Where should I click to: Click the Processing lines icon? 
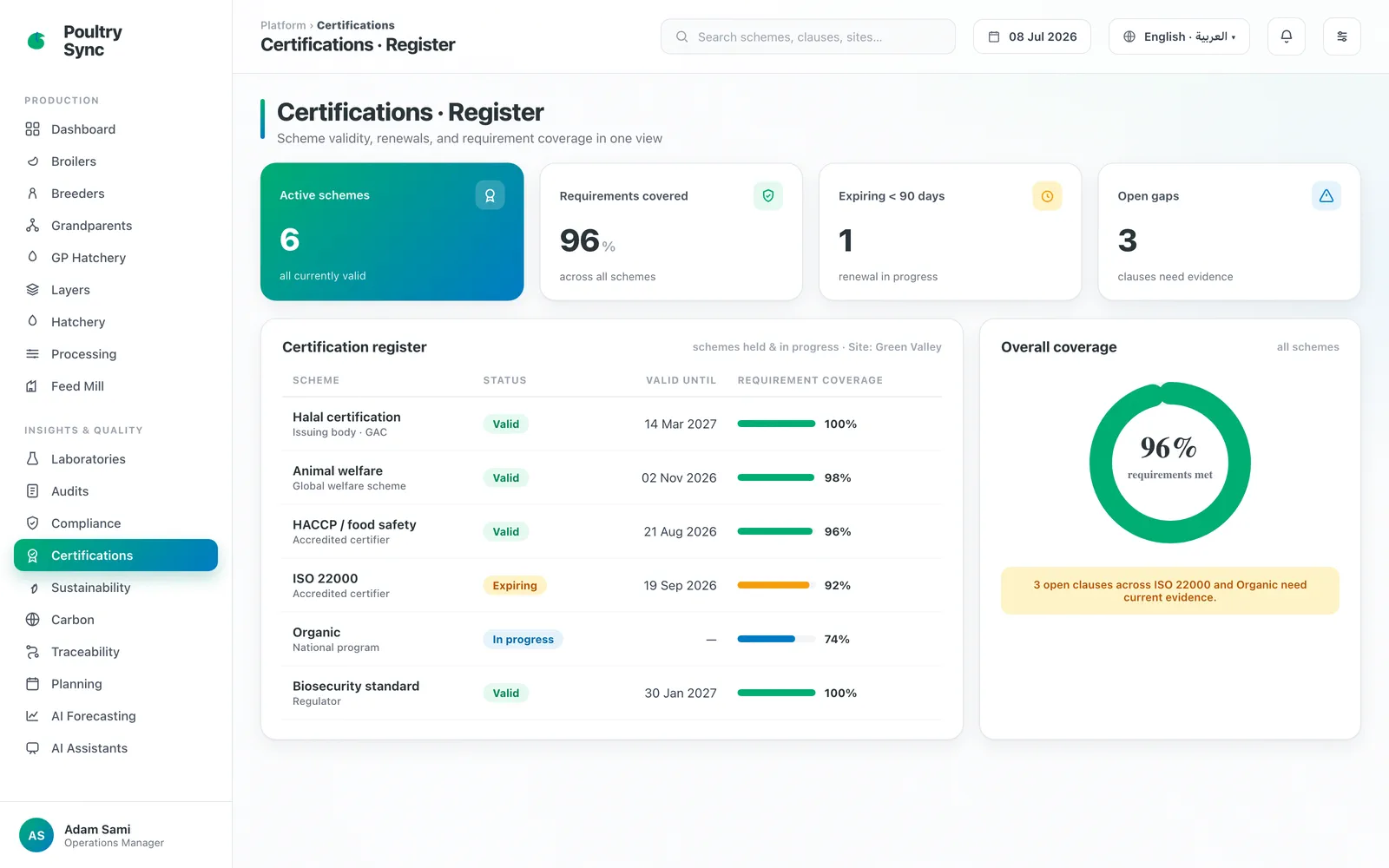pos(32,354)
